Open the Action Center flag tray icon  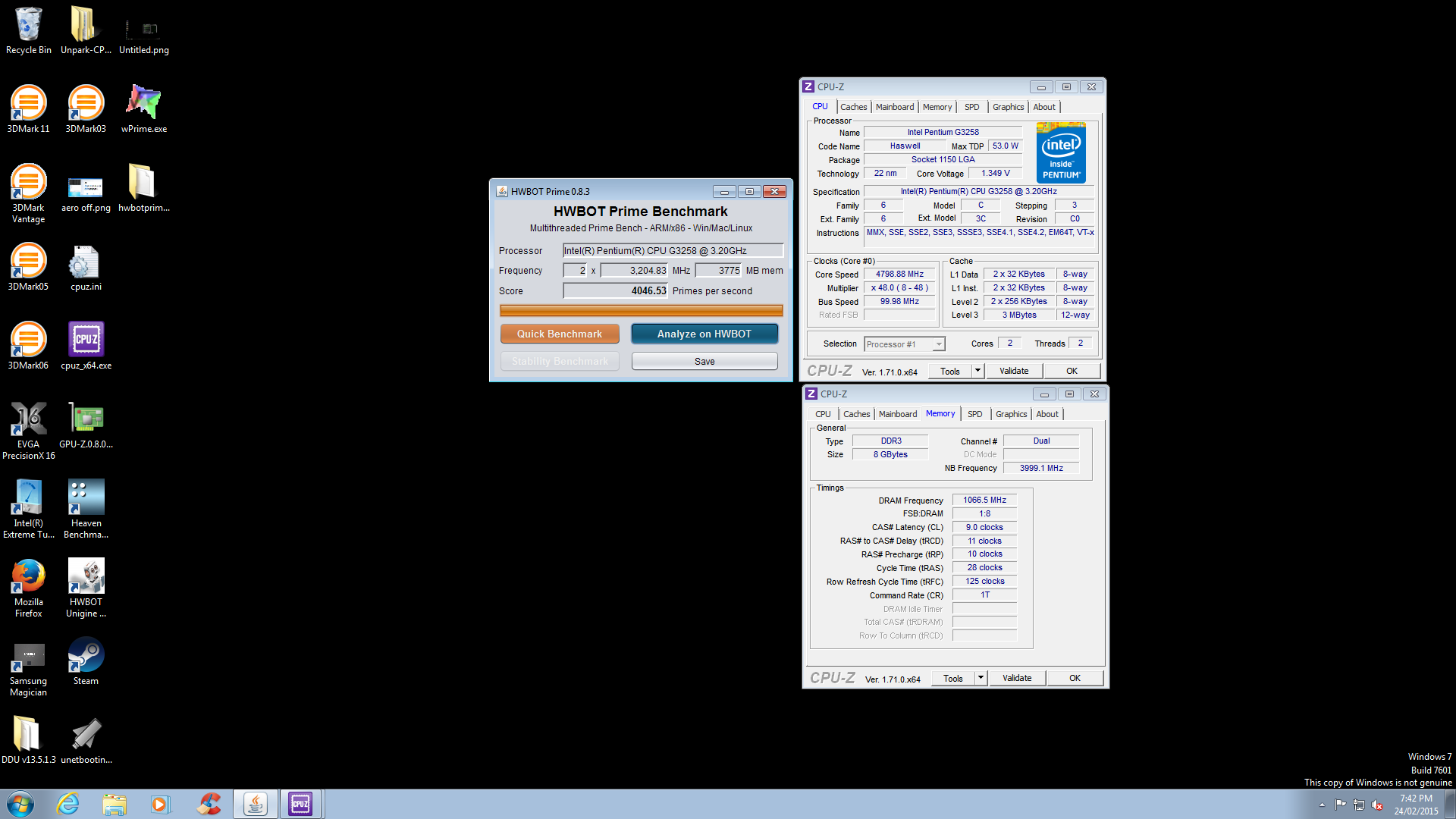(x=1340, y=805)
